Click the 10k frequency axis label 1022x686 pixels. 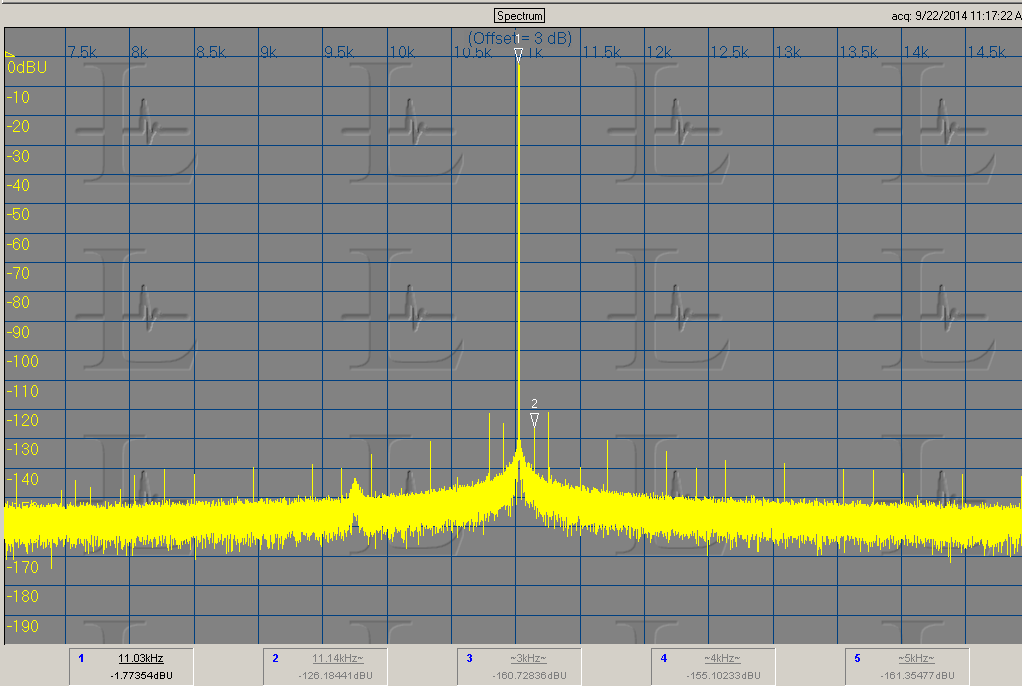point(402,52)
